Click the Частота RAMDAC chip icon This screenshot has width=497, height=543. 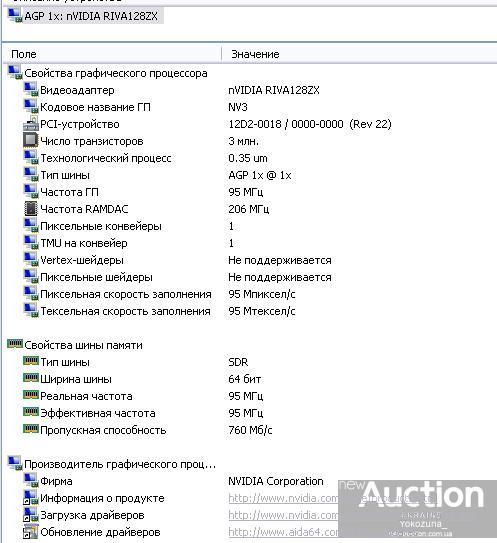[30, 208]
